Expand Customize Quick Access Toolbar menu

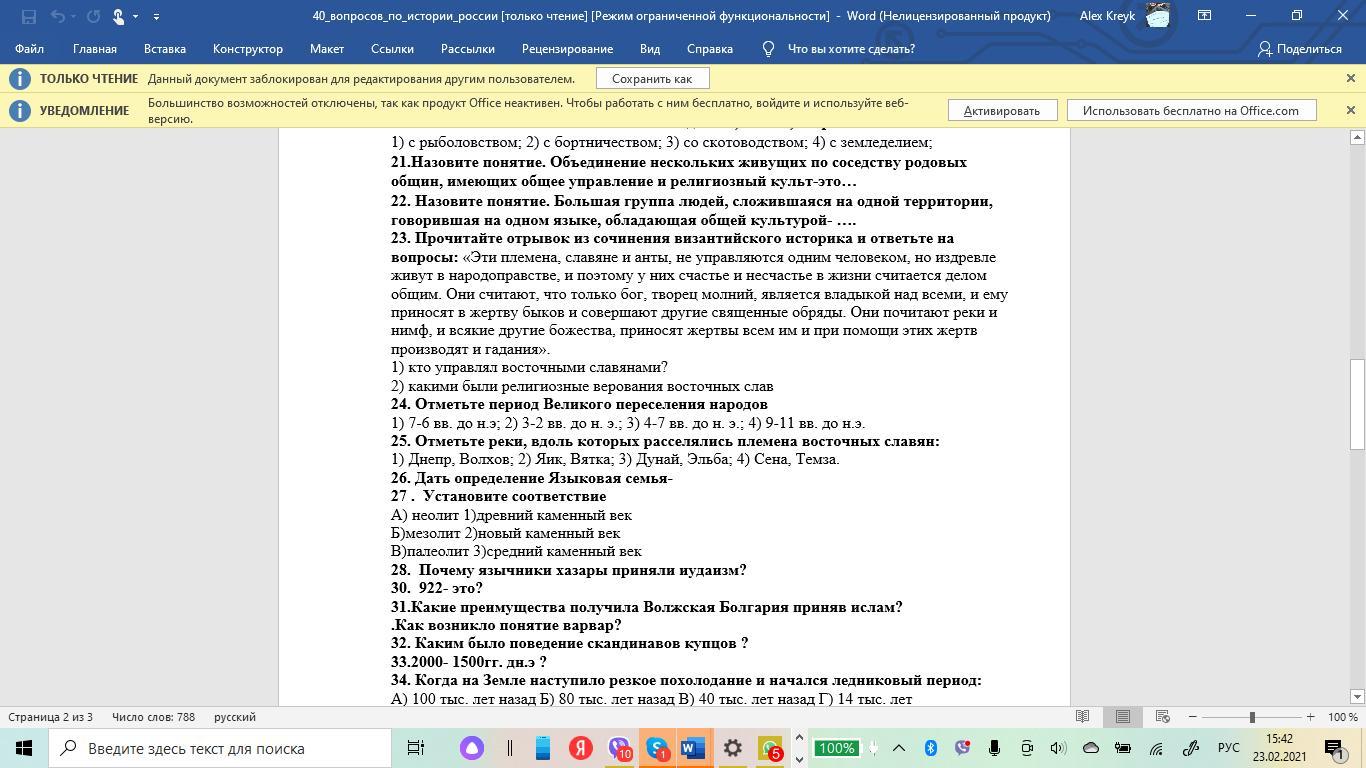pyautogui.click(x=156, y=16)
